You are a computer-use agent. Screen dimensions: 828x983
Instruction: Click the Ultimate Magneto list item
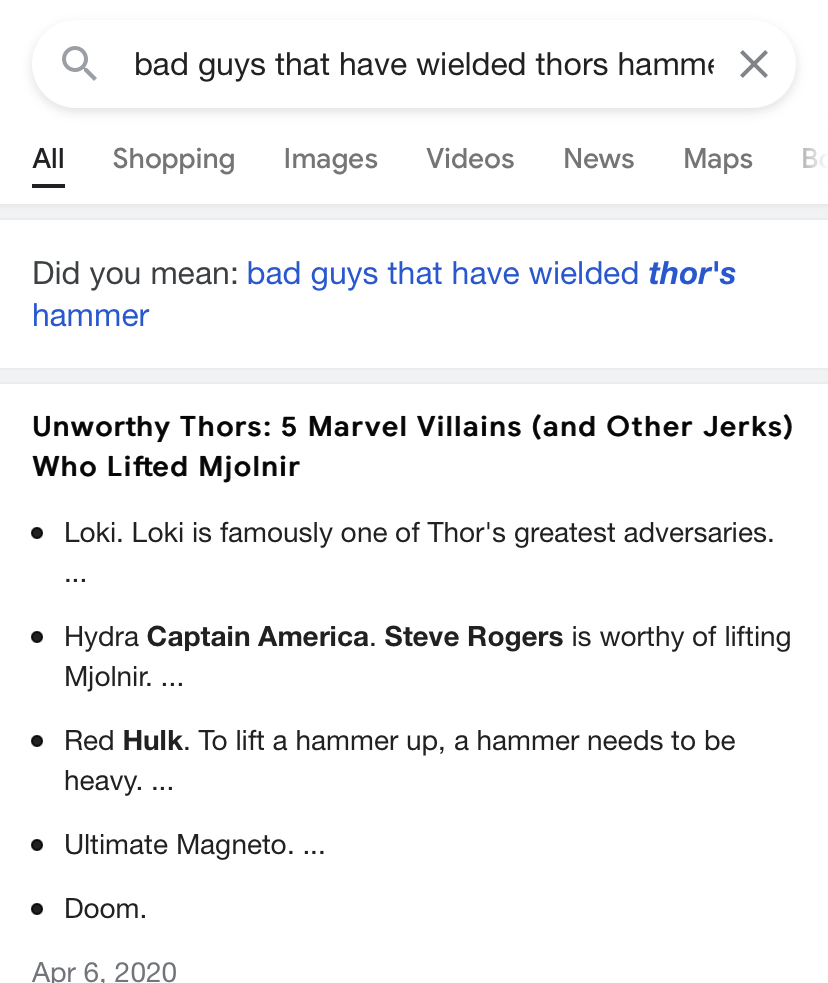[x=194, y=844]
